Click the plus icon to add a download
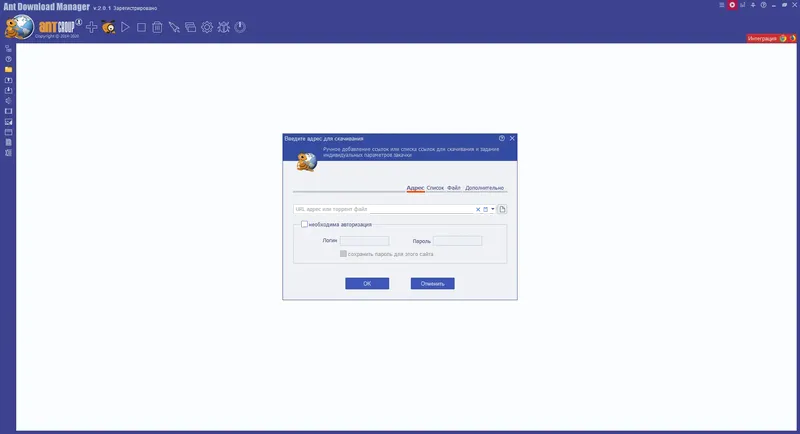Image resolution: width=800 pixels, height=434 pixels. tap(92, 27)
